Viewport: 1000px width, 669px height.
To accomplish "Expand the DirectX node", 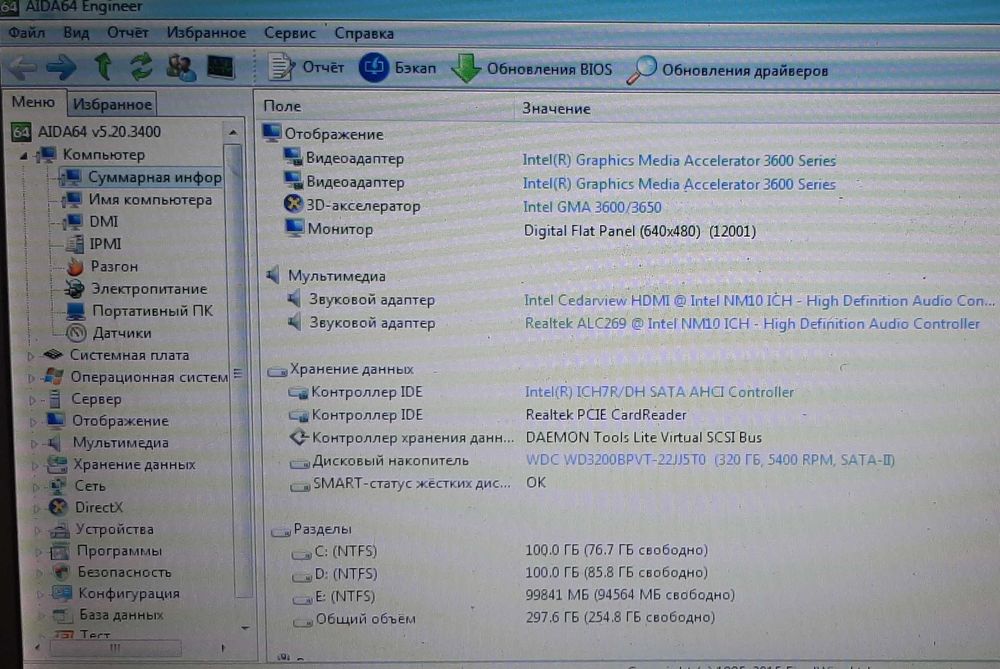I will click(x=37, y=508).
